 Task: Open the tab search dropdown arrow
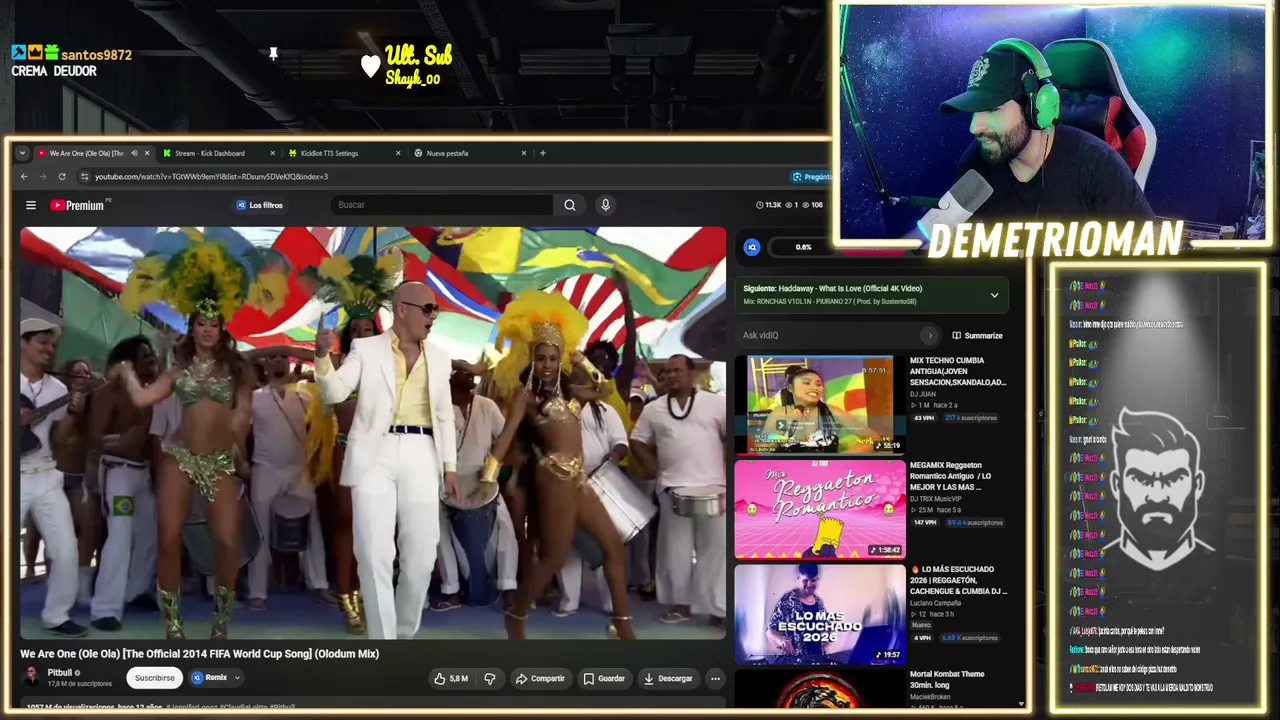pyautogui.click(x=22, y=153)
